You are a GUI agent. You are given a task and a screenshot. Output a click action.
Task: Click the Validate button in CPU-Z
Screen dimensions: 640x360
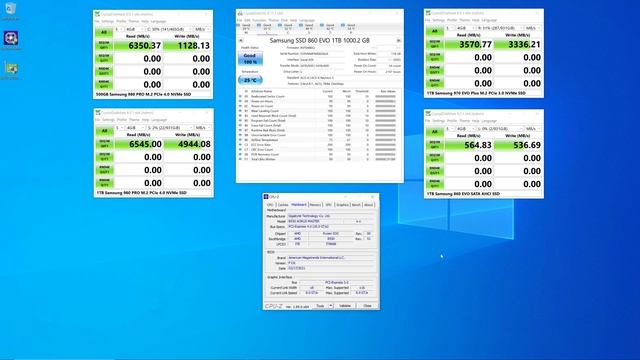click(x=345, y=306)
